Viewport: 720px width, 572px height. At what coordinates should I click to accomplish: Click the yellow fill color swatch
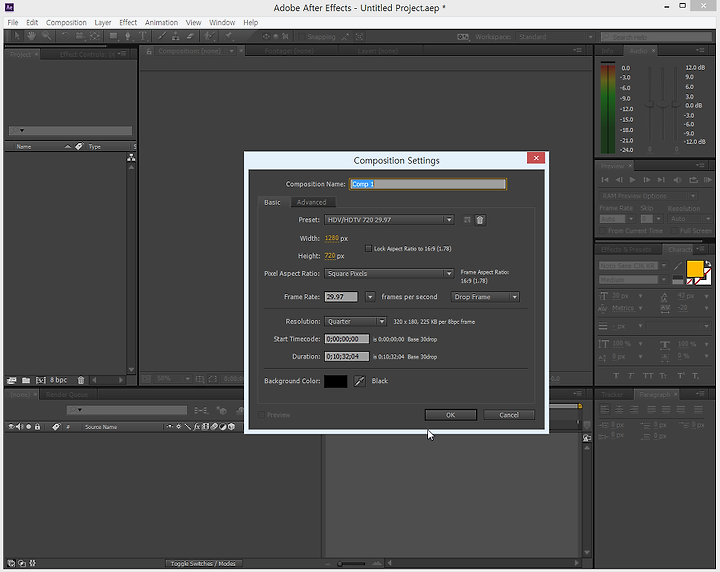click(x=694, y=269)
